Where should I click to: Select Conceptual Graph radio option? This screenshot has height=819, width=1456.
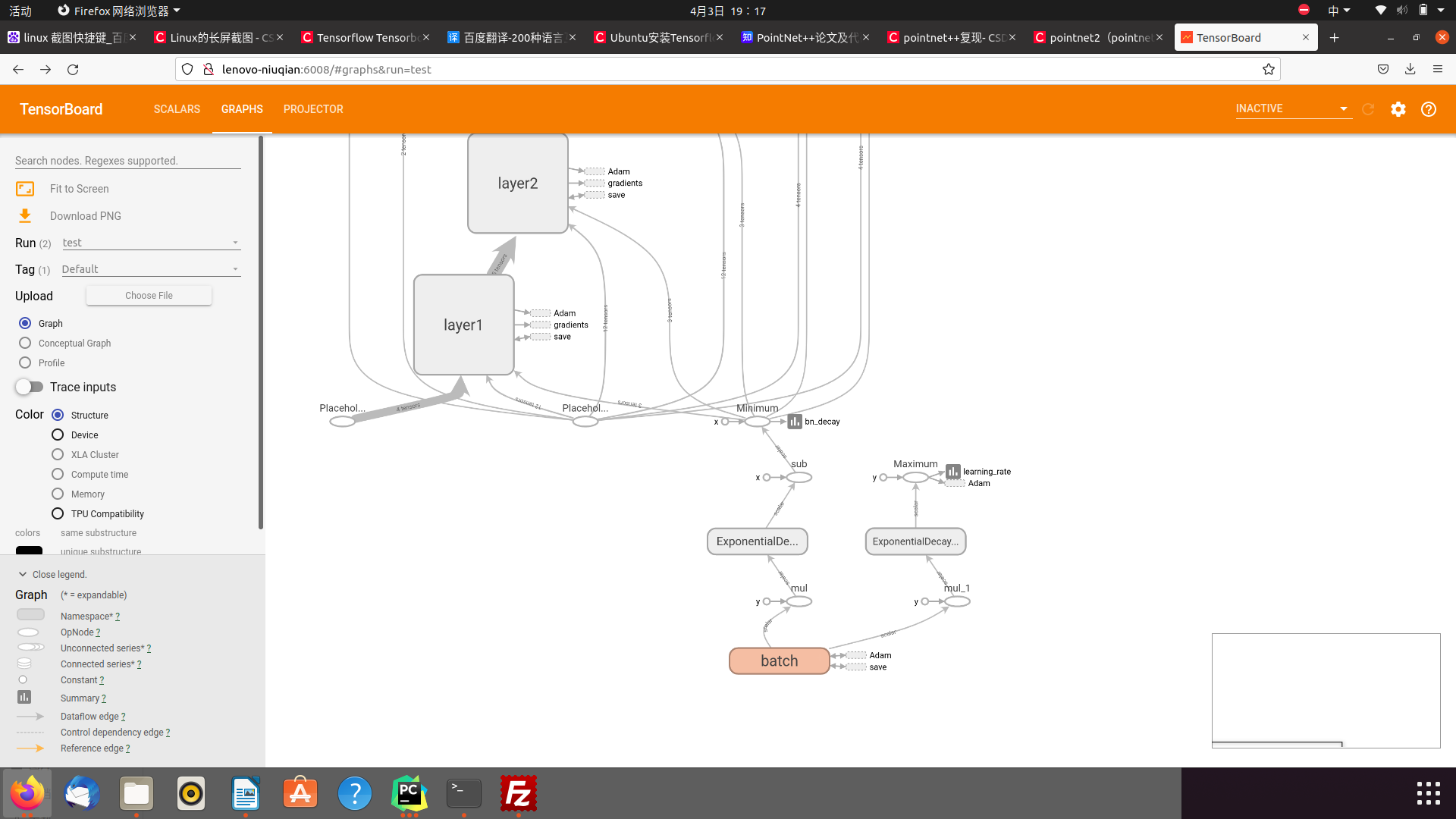click(x=25, y=343)
